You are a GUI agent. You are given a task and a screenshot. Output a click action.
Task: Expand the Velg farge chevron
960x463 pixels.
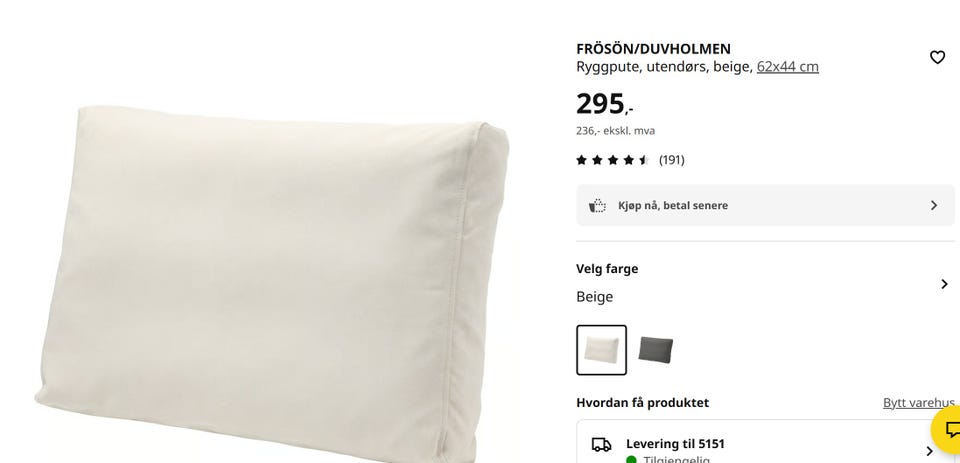pyautogui.click(x=943, y=284)
